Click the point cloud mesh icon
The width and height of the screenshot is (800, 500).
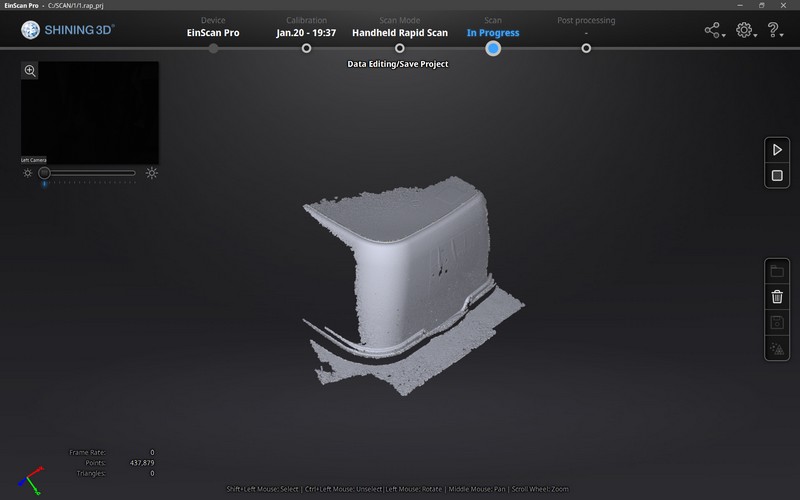coord(777,349)
